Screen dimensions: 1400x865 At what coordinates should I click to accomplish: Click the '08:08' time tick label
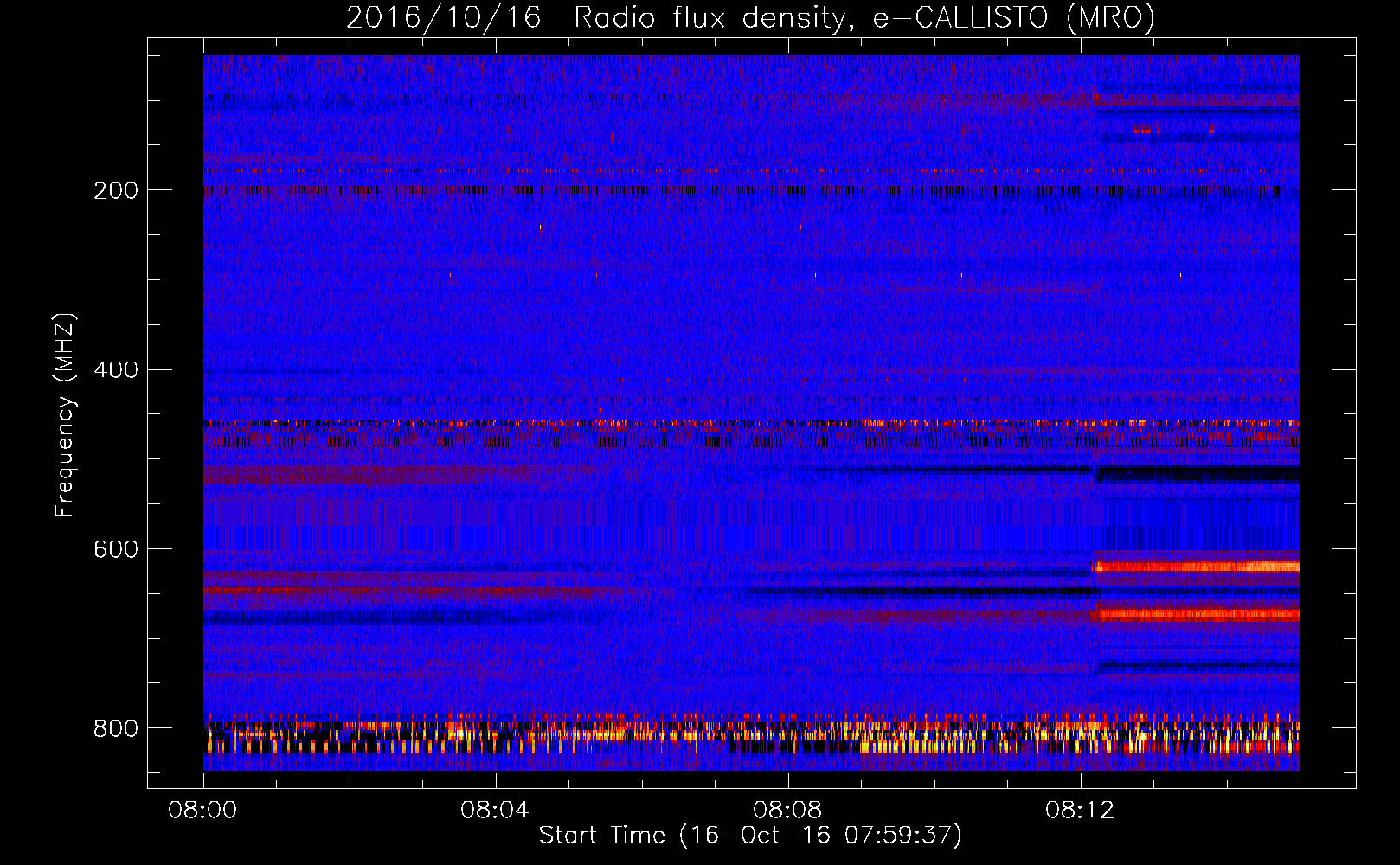(787, 811)
